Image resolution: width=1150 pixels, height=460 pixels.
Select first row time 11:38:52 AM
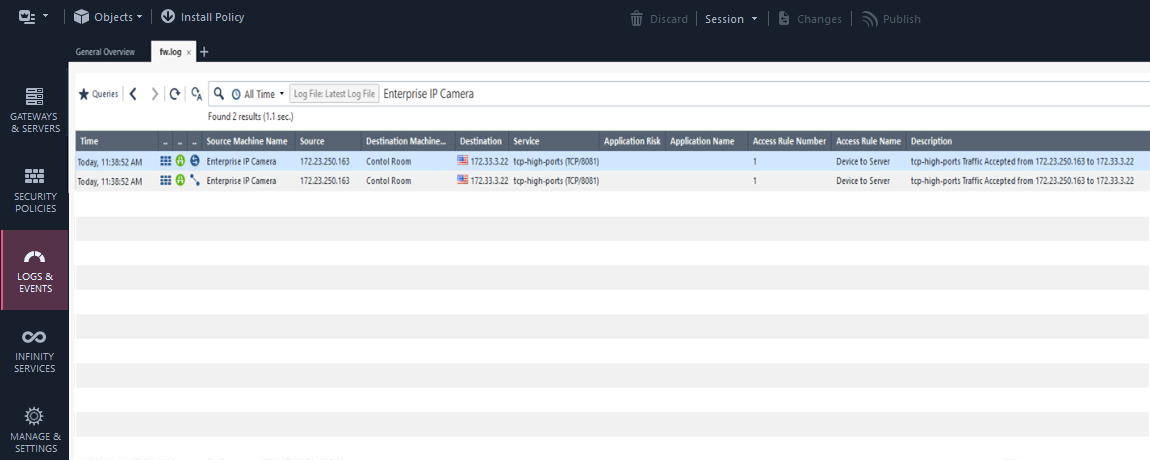pyautogui.click(x=111, y=161)
